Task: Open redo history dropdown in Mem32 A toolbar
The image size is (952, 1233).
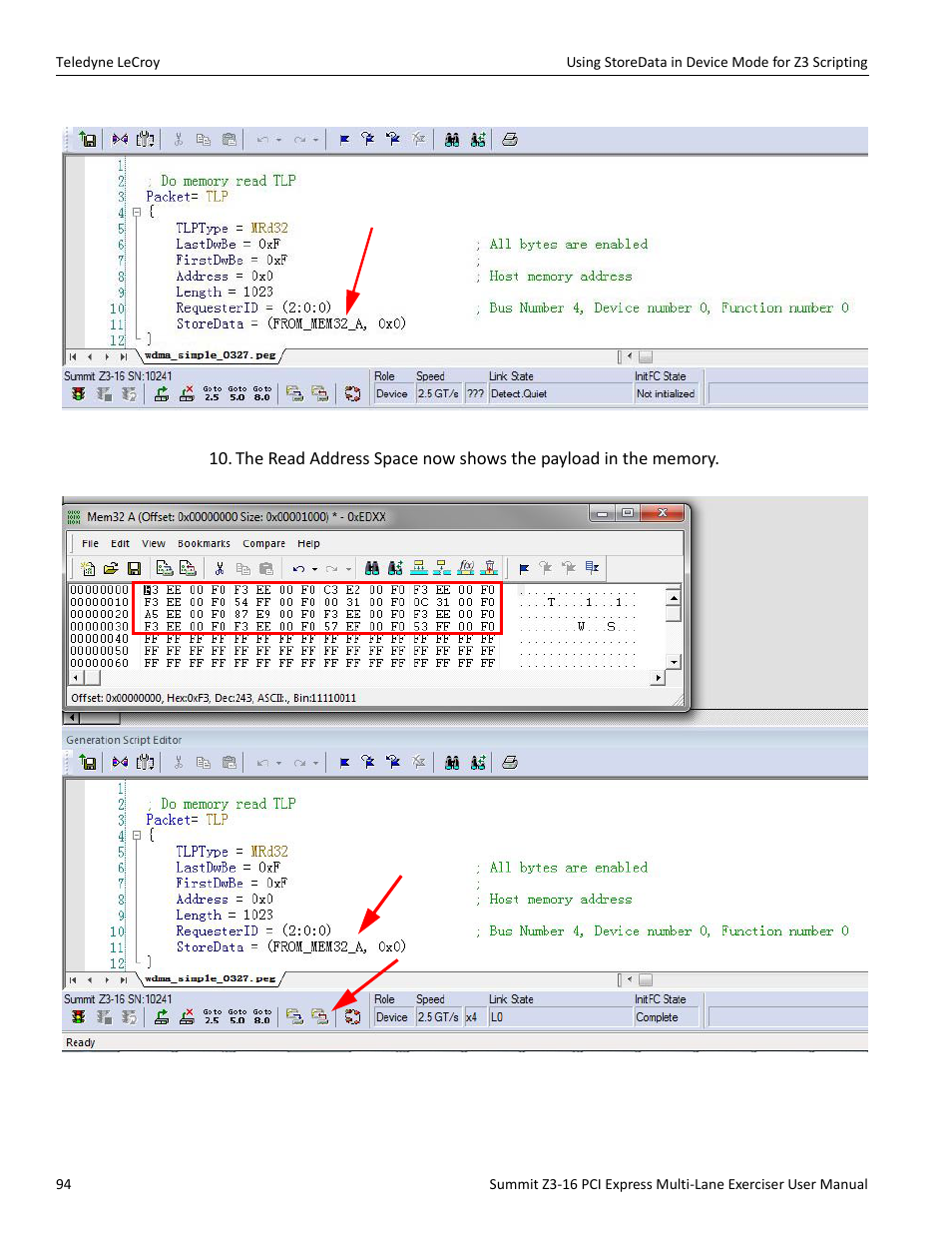Action: (x=348, y=570)
